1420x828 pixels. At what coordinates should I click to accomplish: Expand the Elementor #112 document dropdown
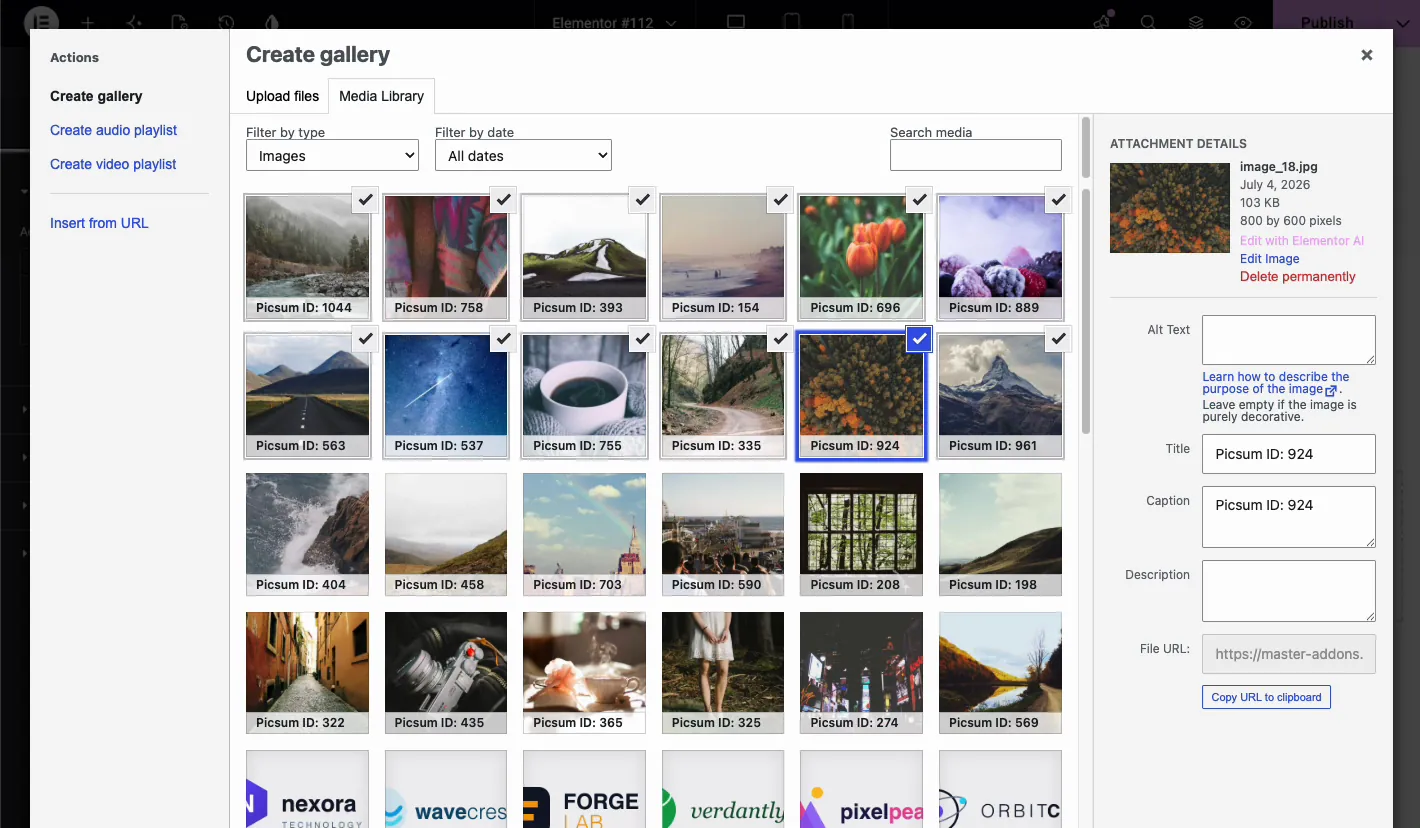click(615, 22)
